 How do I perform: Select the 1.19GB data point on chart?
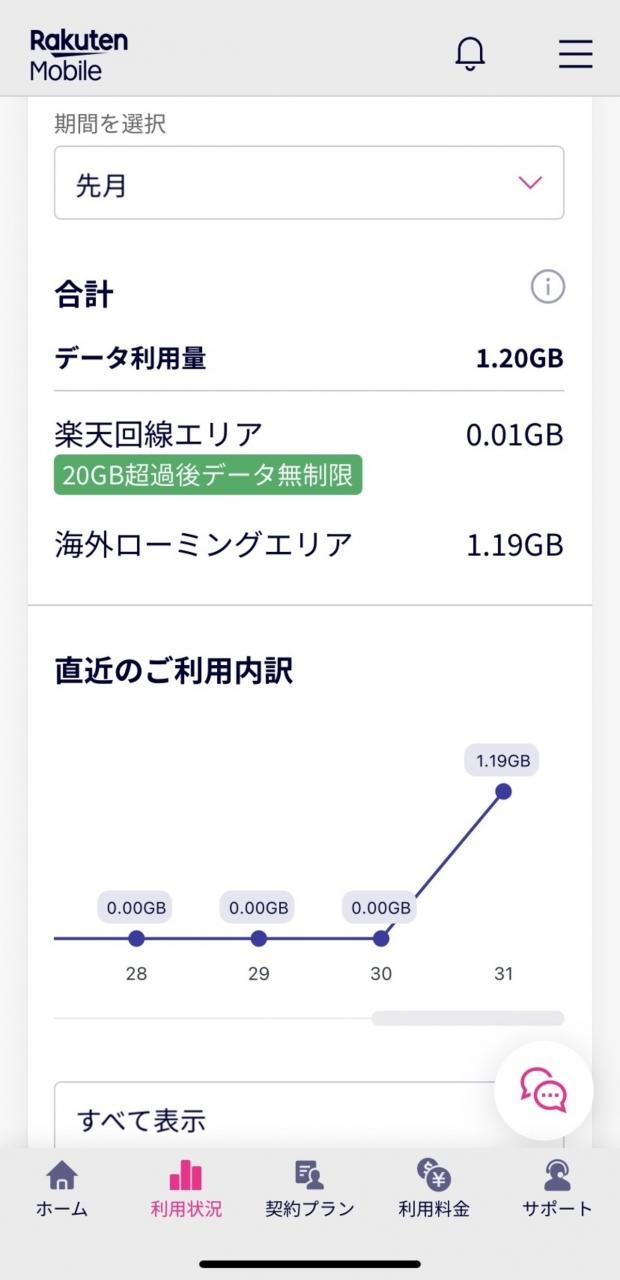(503, 791)
